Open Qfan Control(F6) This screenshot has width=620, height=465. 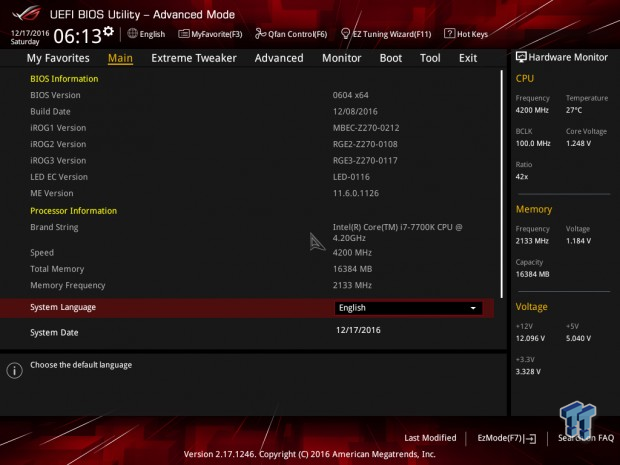click(291, 34)
